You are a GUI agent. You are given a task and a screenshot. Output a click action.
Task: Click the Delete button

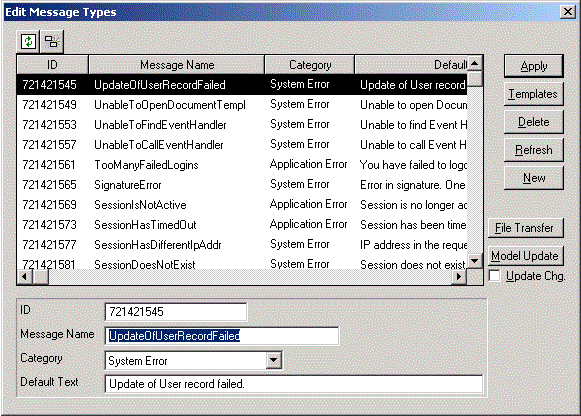click(534, 122)
